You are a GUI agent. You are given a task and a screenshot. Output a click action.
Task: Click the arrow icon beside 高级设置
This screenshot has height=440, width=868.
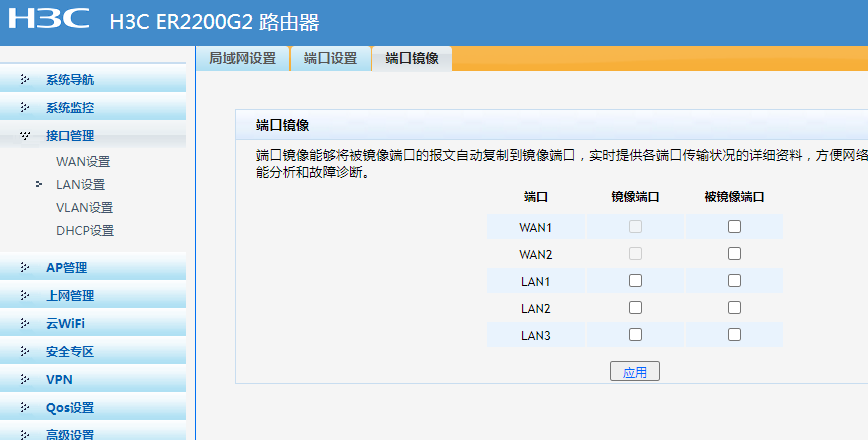click(x=25, y=435)
